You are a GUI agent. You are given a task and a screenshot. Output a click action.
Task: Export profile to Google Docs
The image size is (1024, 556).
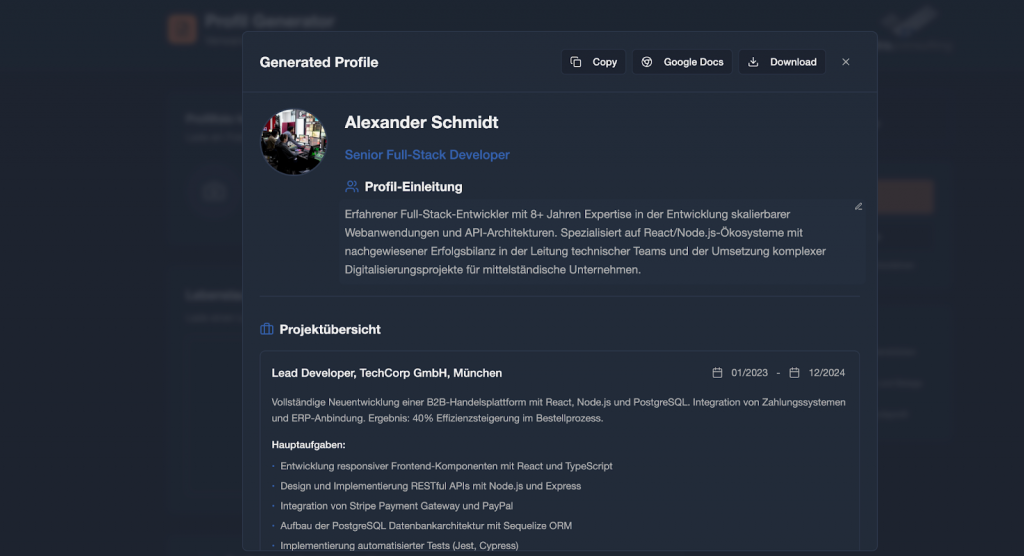(683, 62)
